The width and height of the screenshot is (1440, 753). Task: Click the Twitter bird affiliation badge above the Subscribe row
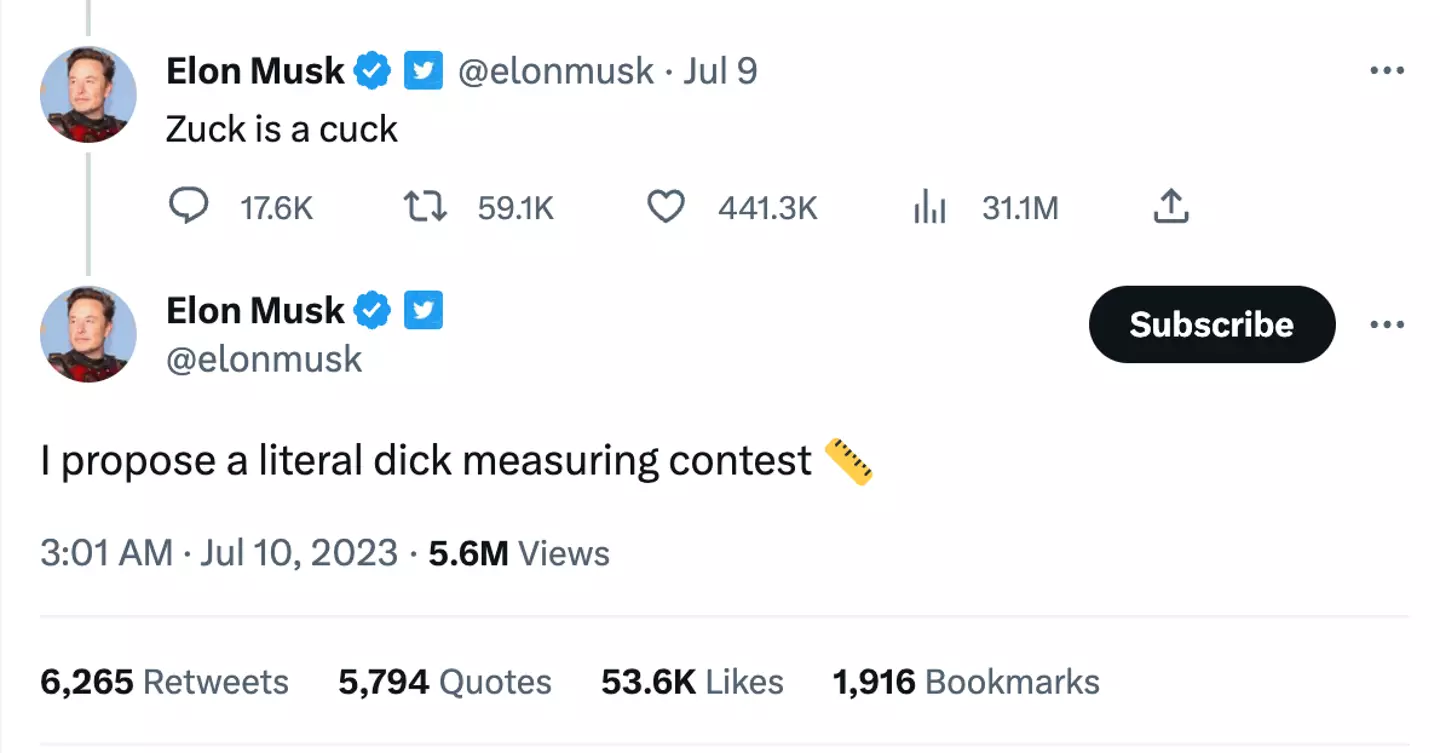tap(423, 311)
